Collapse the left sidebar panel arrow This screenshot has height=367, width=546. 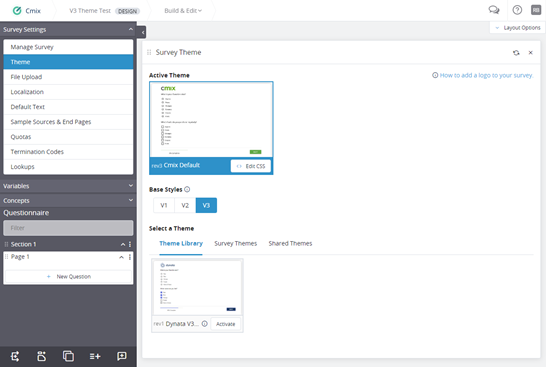pyautogui.click(x=142, y=32)
